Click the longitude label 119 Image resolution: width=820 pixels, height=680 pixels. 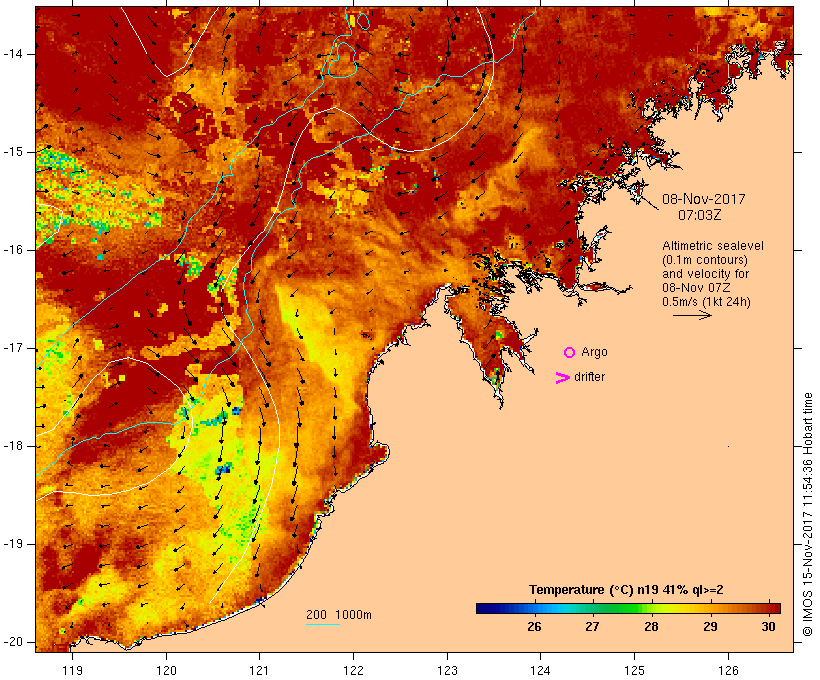[72, 670]
